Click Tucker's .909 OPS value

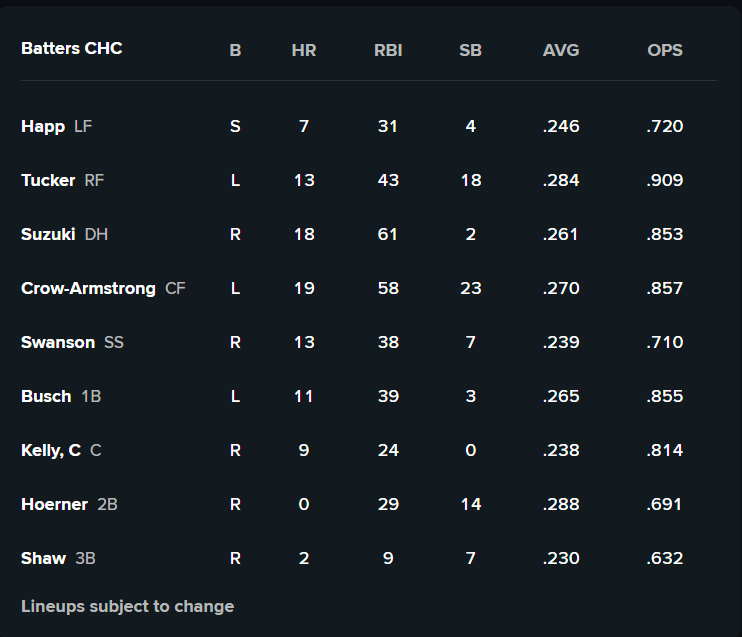point(665,180)
